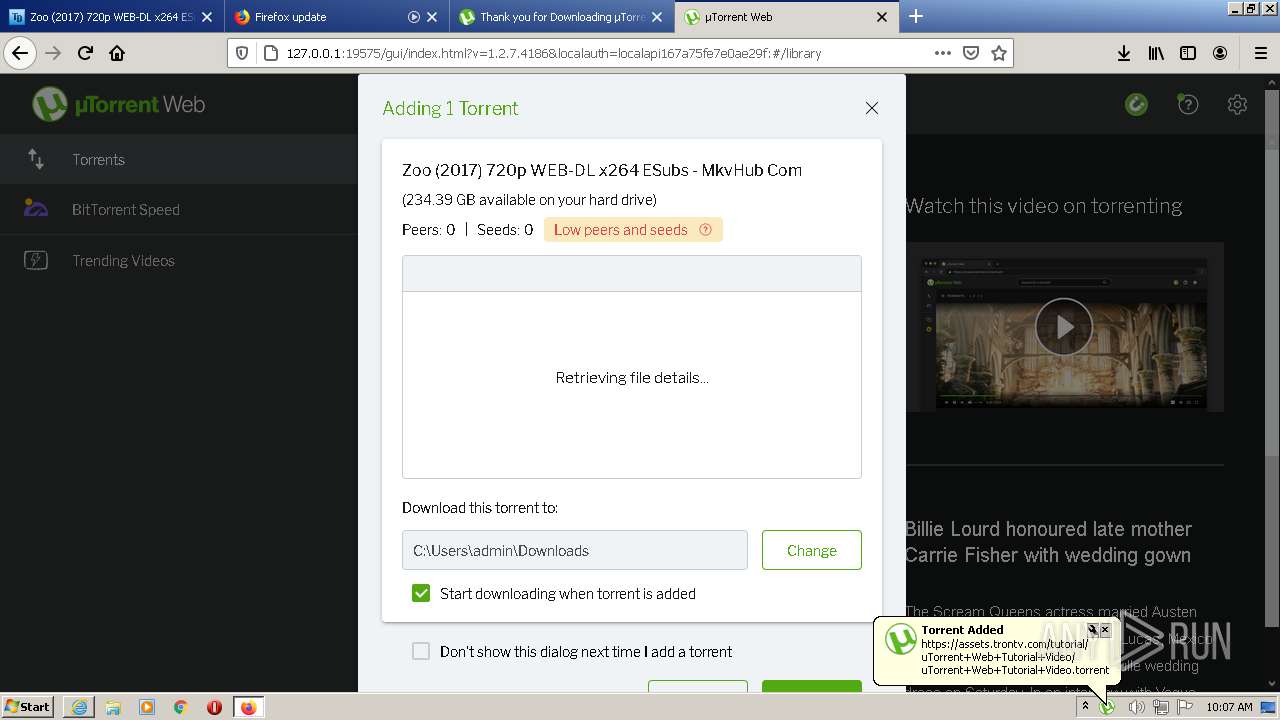
Task: Close the µTorrent Web tab
Action: [x=882, y=17]
